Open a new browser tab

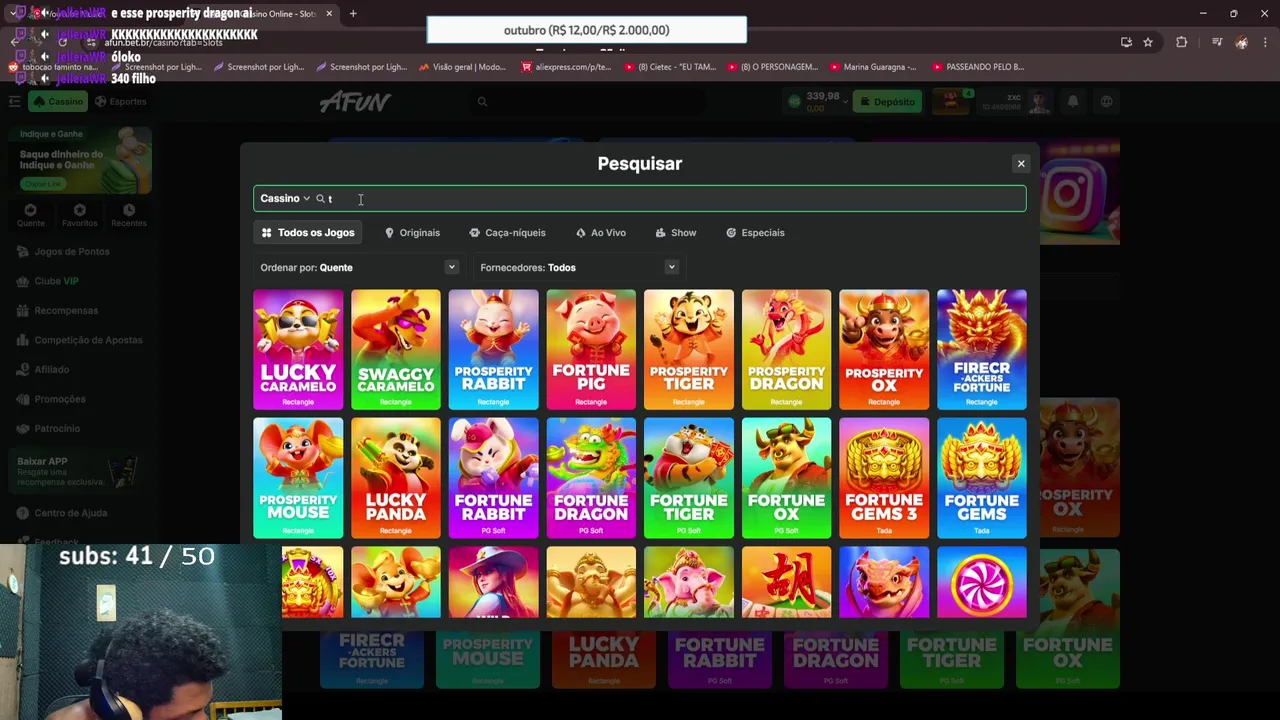pyautogui.click(x=353, y=14)
